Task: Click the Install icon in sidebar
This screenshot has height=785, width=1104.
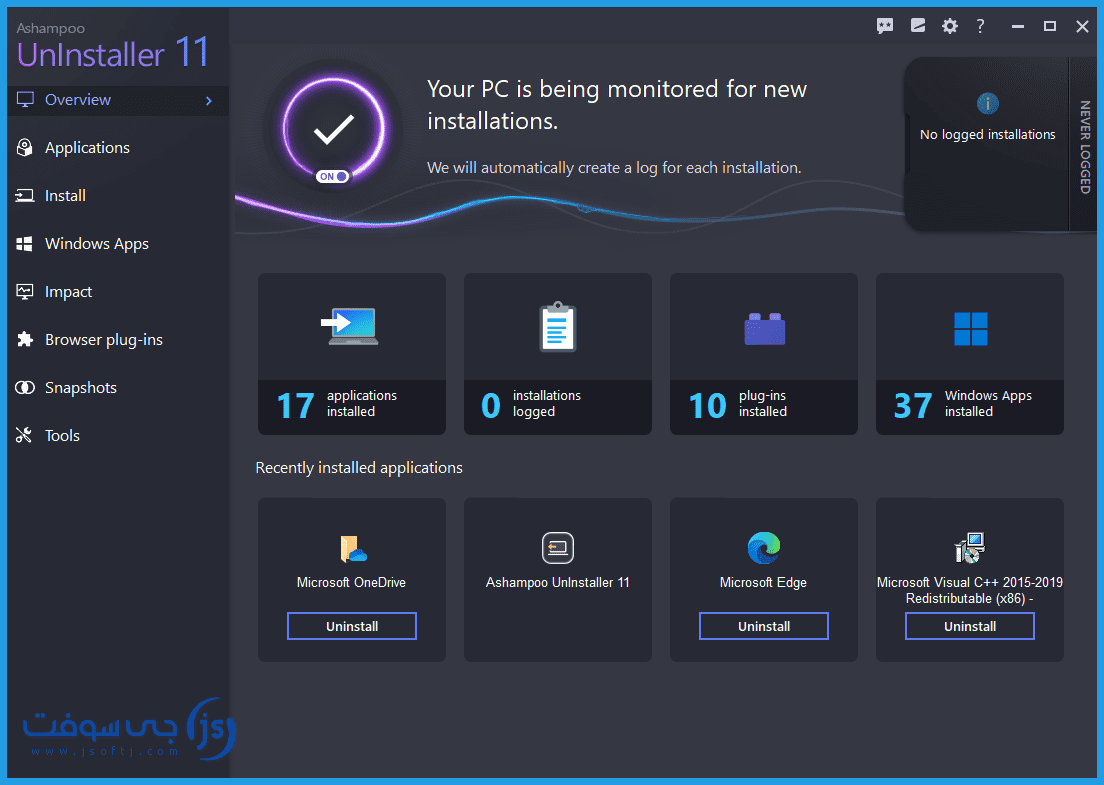Action: 25,196
